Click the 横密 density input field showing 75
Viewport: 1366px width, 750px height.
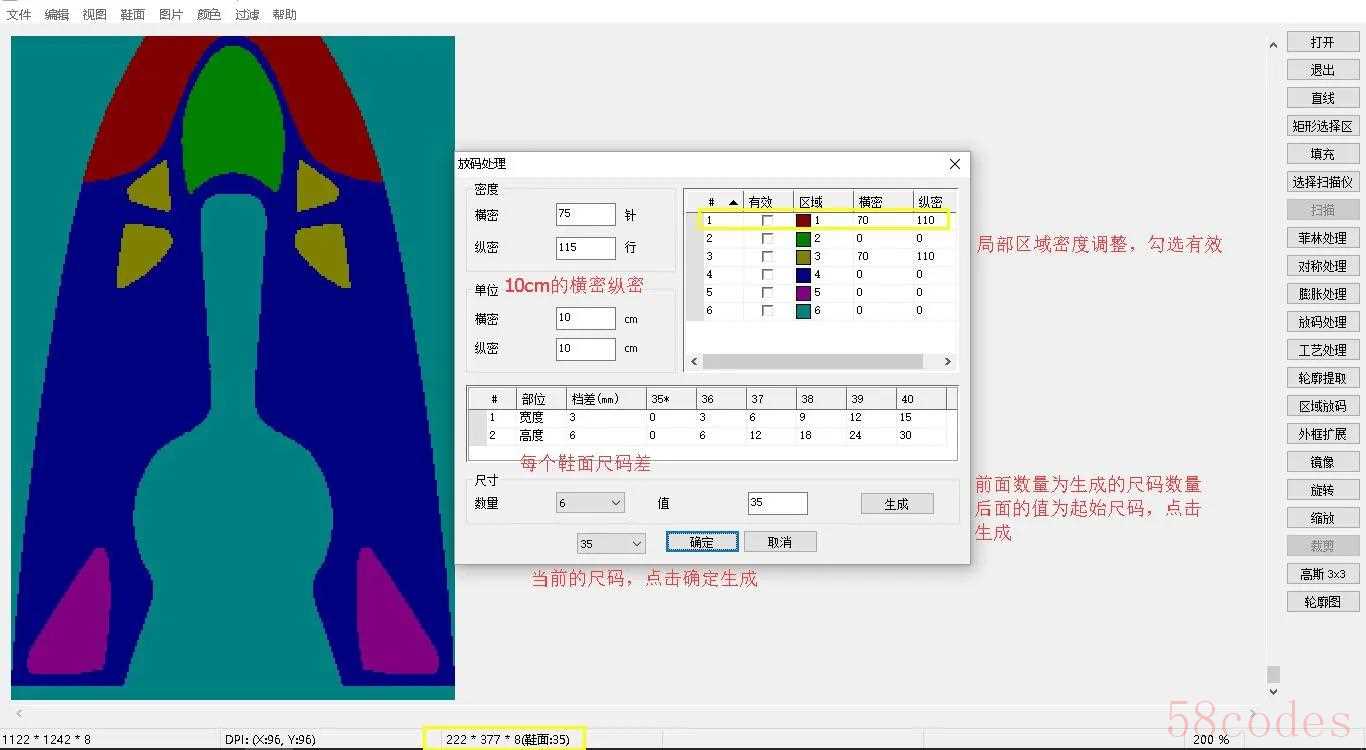[x=585, y=214]
